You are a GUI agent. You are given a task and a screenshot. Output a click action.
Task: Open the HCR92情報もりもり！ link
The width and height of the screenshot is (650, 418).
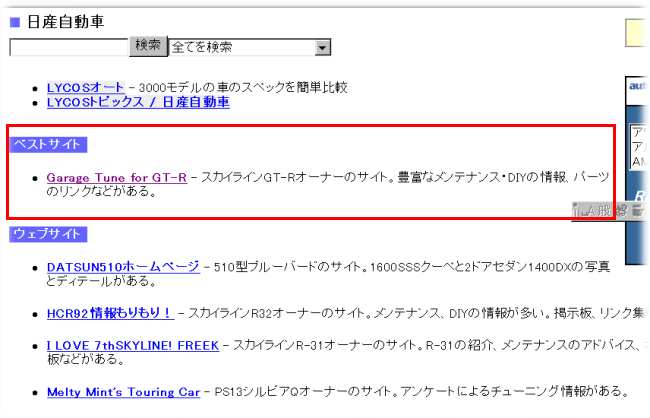[110, 313]
